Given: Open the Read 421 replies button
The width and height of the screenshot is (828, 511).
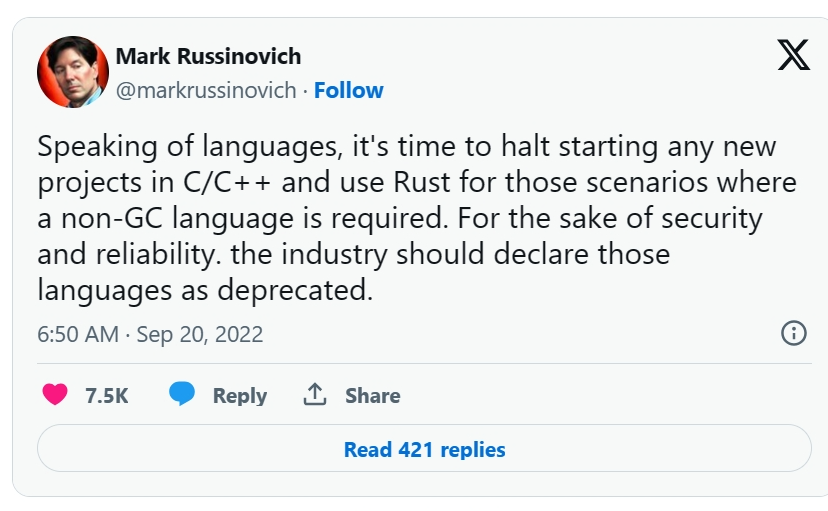Looking at the screenshot, I should [x=424, y=448].
